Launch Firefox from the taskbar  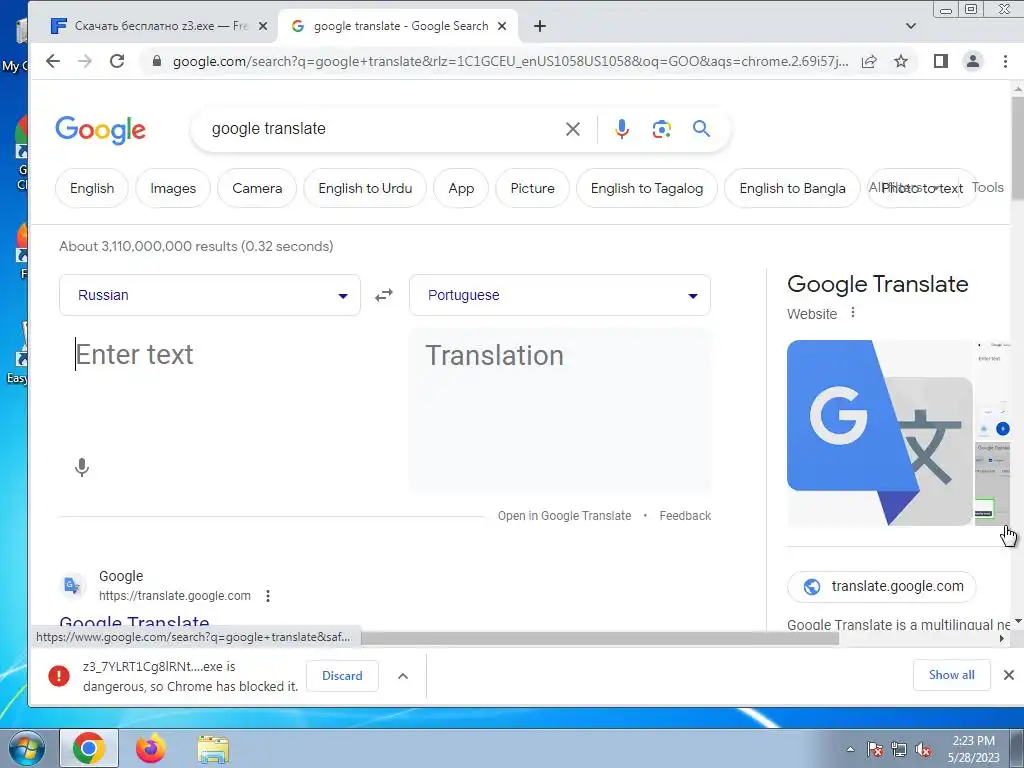pos(151,748)
